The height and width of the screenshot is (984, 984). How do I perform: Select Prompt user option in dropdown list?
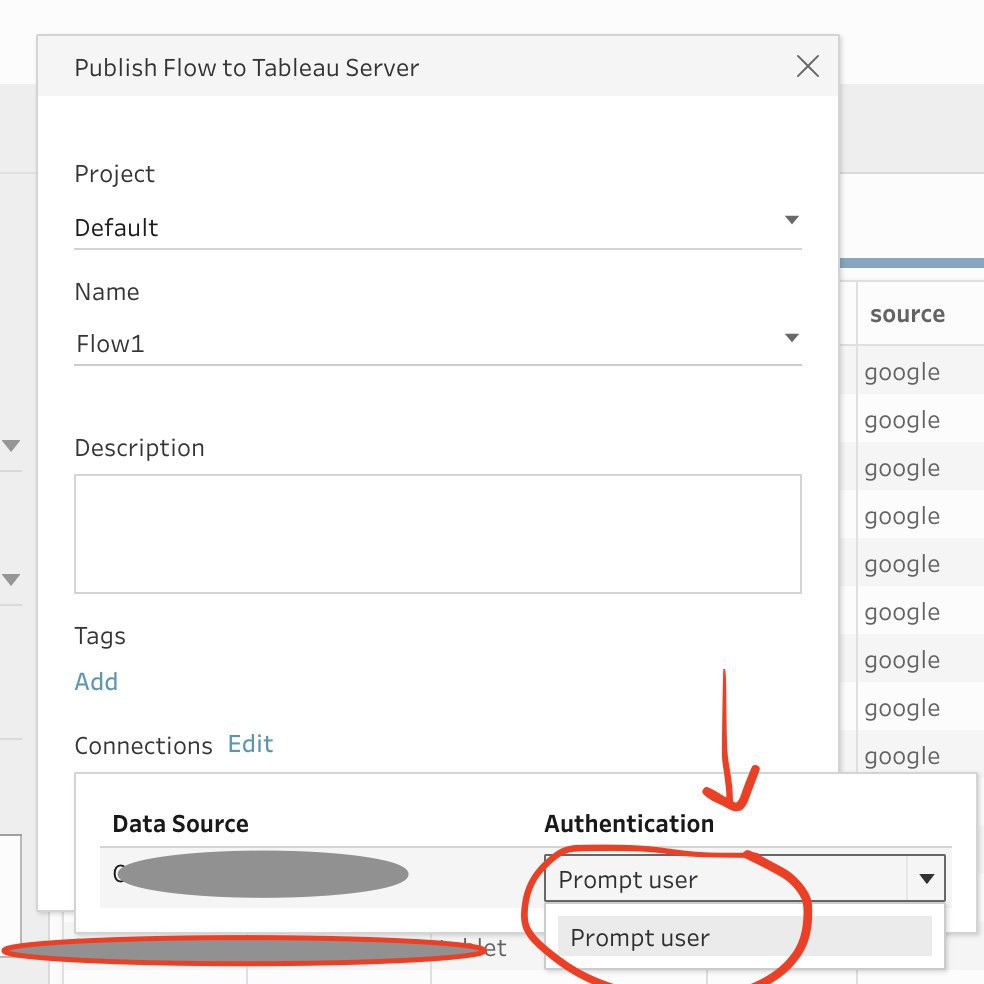(744, 937)
